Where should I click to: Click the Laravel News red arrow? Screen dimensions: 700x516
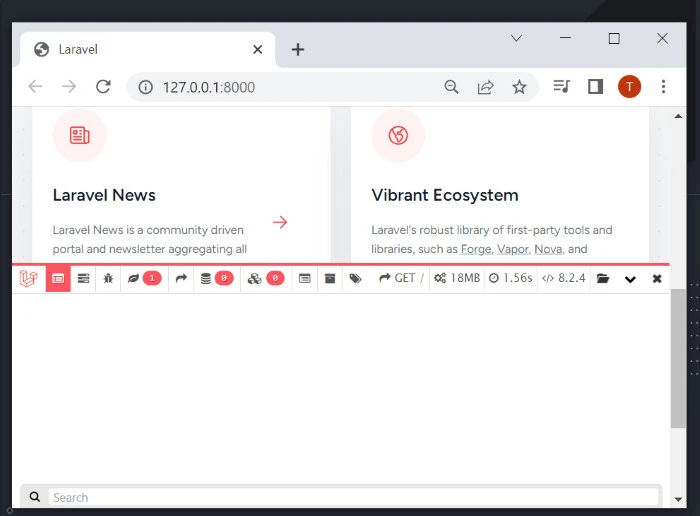click(x=280, y=222)
